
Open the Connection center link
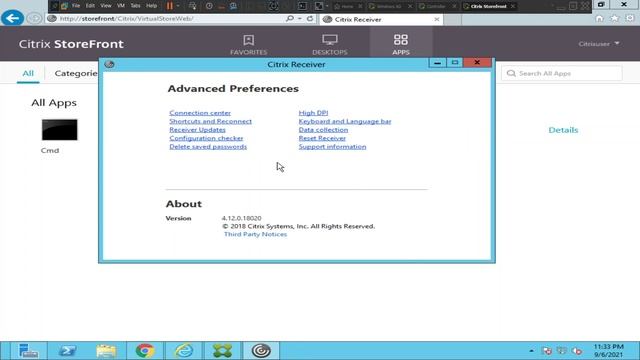(200, 113)
